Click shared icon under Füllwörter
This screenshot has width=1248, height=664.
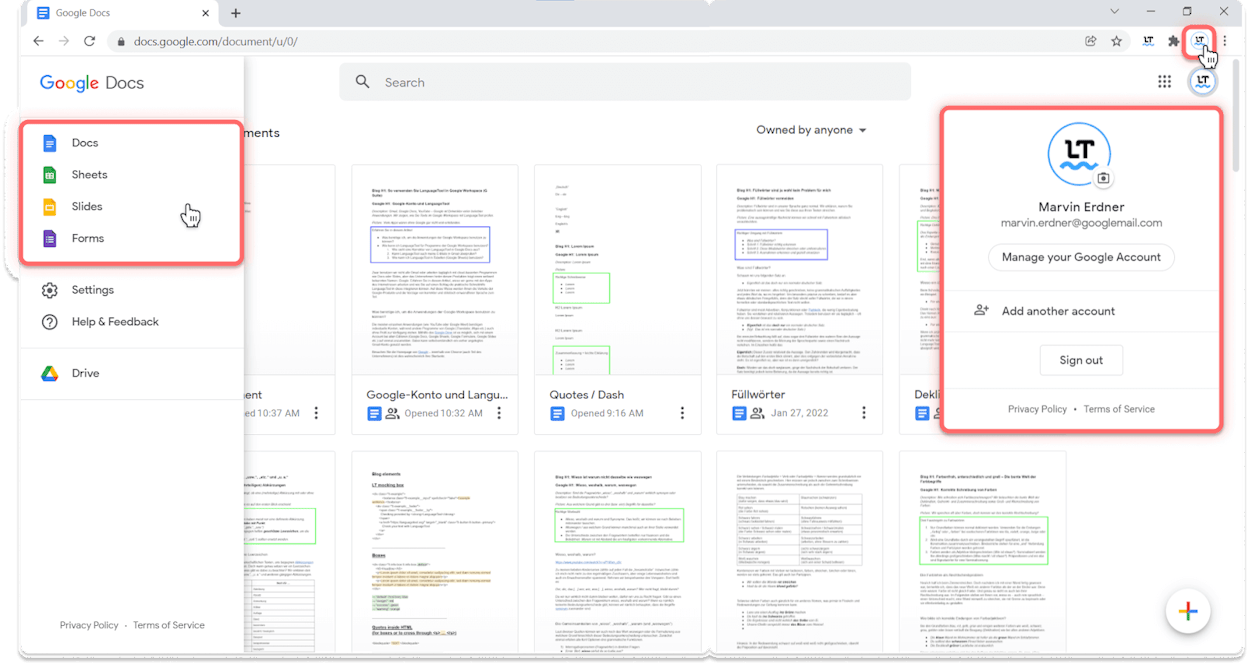(x=758, y=413)
